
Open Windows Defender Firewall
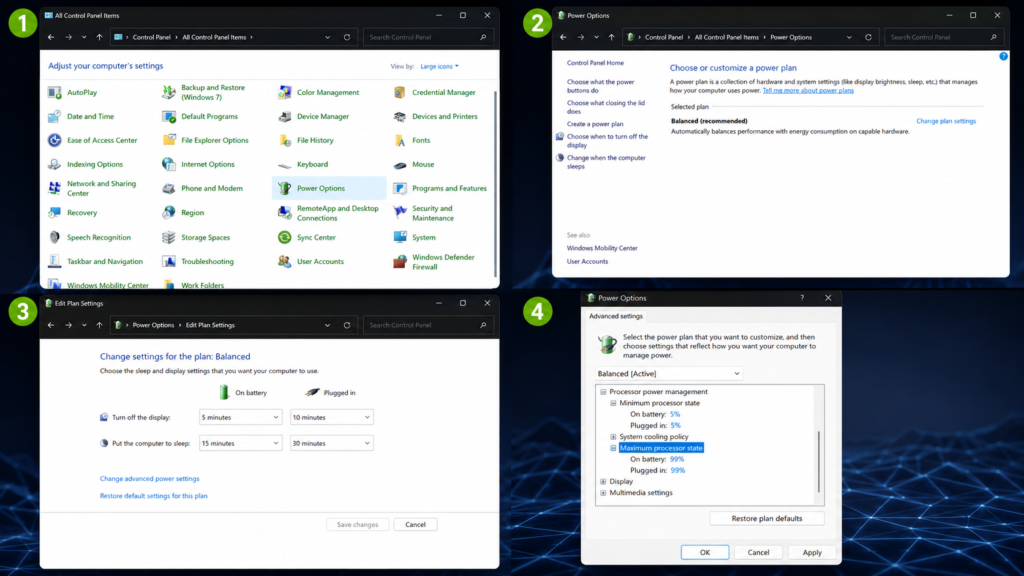(x=434, y=262)
